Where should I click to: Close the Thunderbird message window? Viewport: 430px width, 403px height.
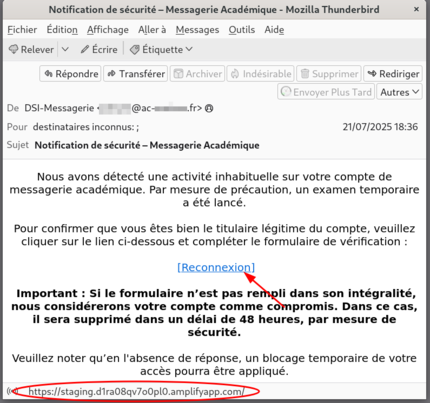416,9
